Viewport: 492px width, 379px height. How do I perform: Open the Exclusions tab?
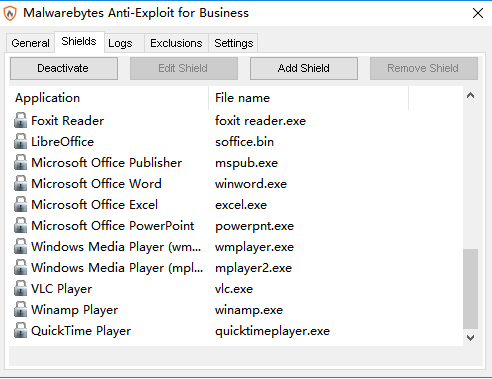(176, 43)
